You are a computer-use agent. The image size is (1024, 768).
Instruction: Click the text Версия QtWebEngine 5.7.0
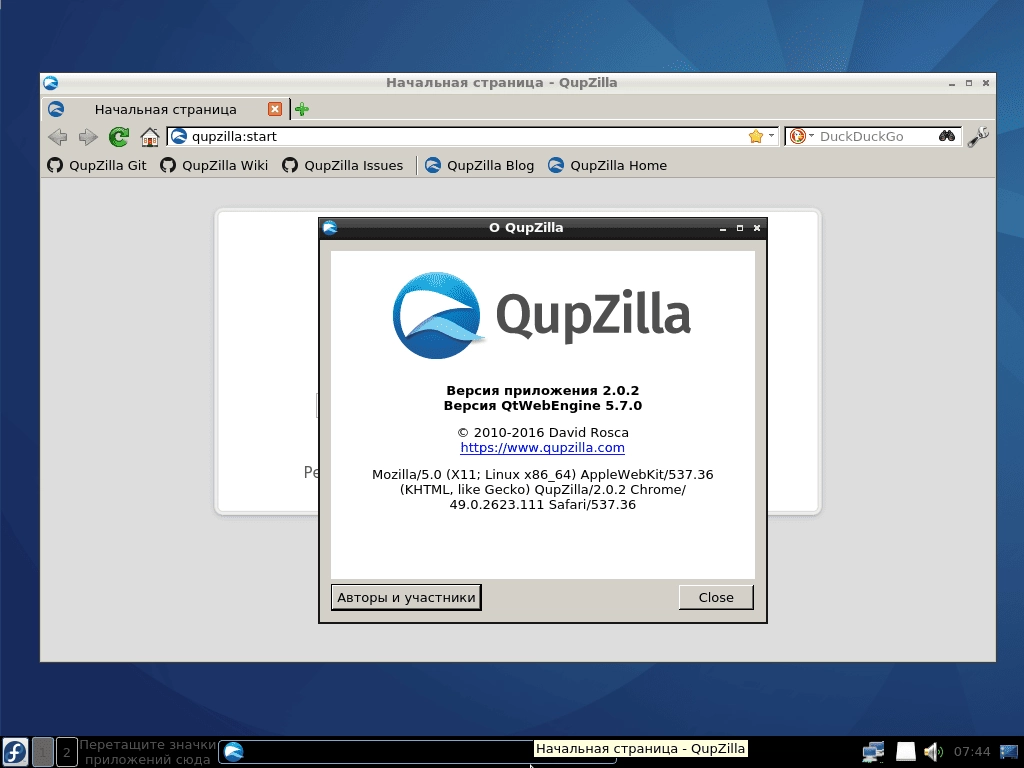[x=543, y=406]
